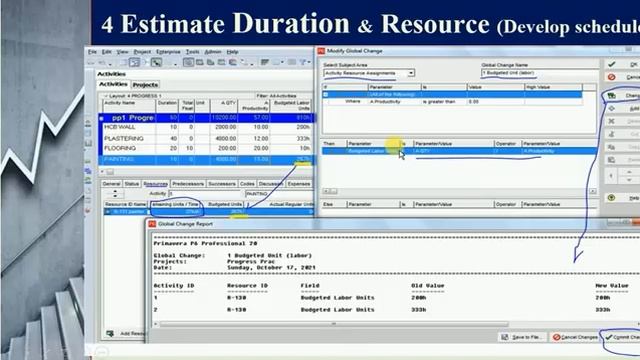Click the move-down arrow in the dialog
Image resolution: width=640 pixels, height=360 pixels.
tap(629, 180)
